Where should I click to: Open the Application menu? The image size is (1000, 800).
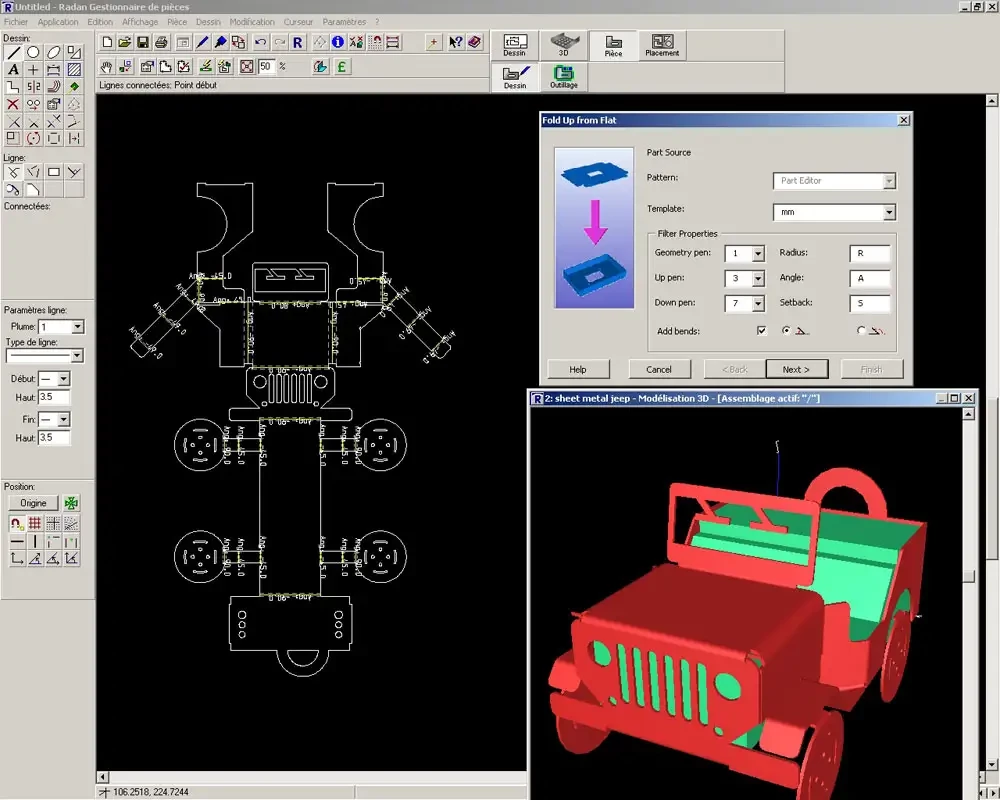click(58, 22)
